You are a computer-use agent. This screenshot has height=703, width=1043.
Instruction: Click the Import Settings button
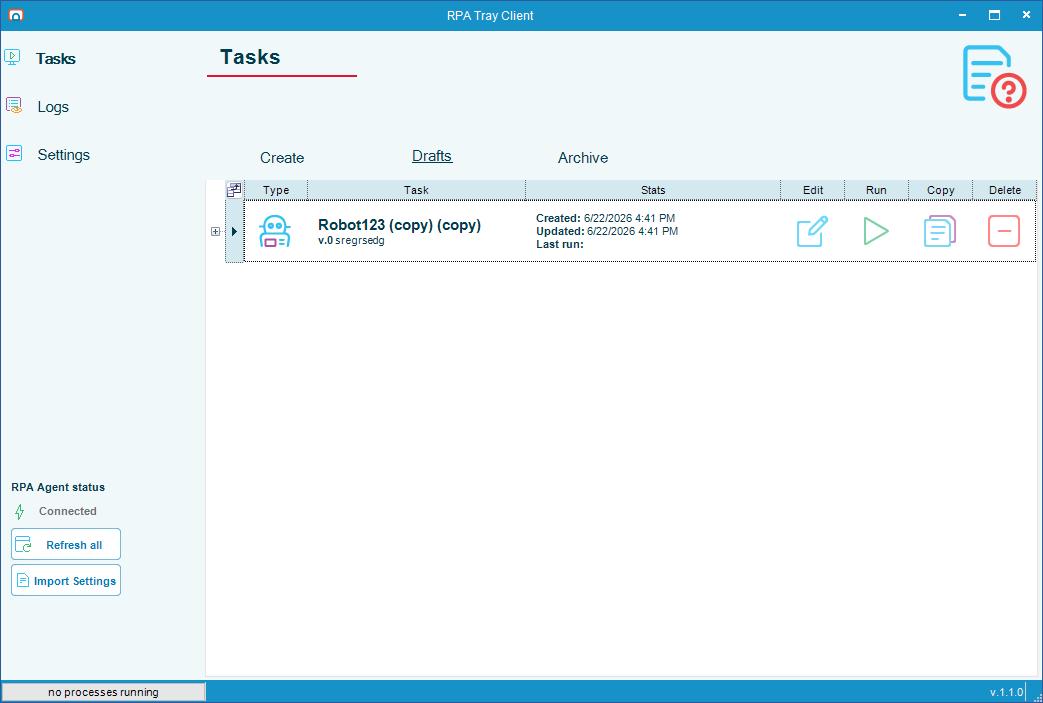(x=66, y=581)
